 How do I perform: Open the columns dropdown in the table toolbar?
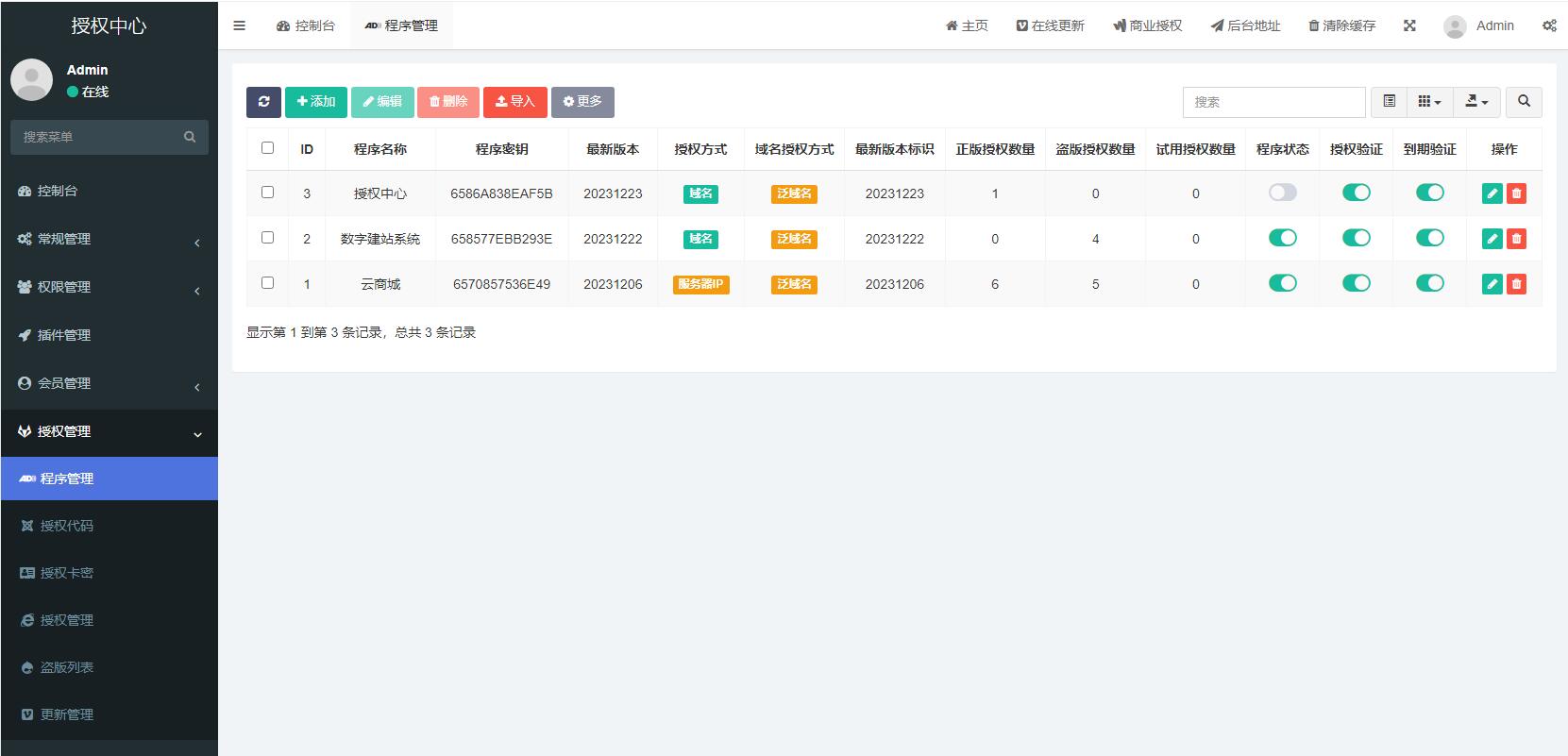[1429, 102]
